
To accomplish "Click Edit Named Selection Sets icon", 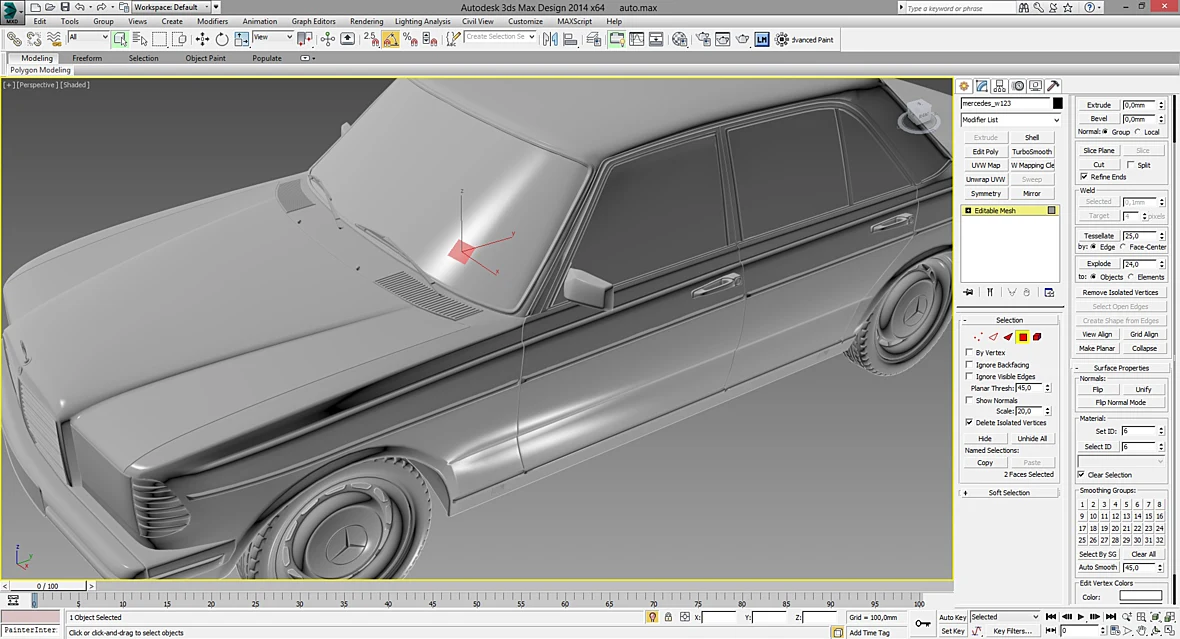I will coord(453,39).
